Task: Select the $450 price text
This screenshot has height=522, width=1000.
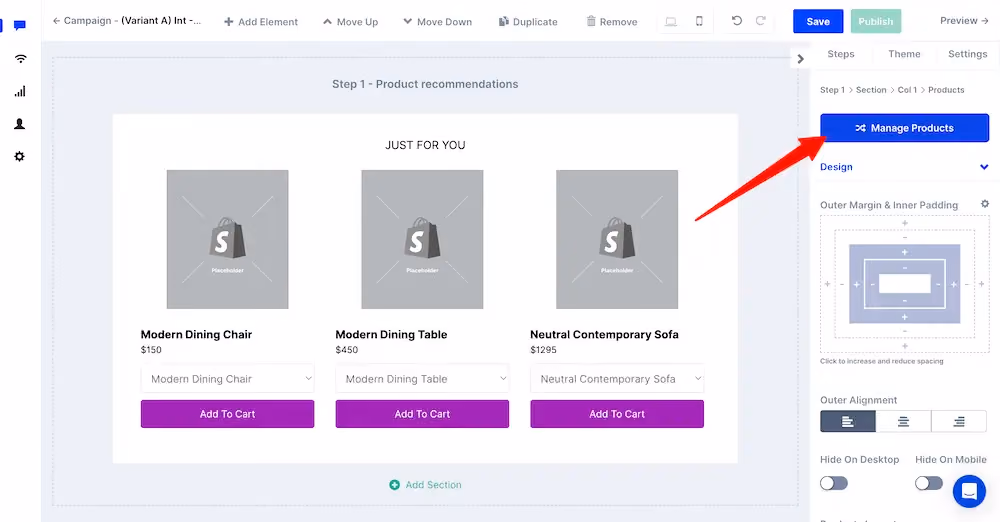Action: click(x=347, y=350)
